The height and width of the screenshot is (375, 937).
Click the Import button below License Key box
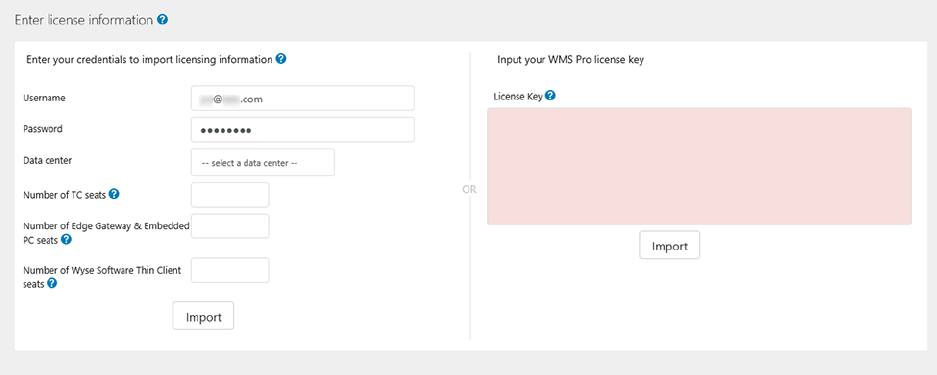pos(669,245)
